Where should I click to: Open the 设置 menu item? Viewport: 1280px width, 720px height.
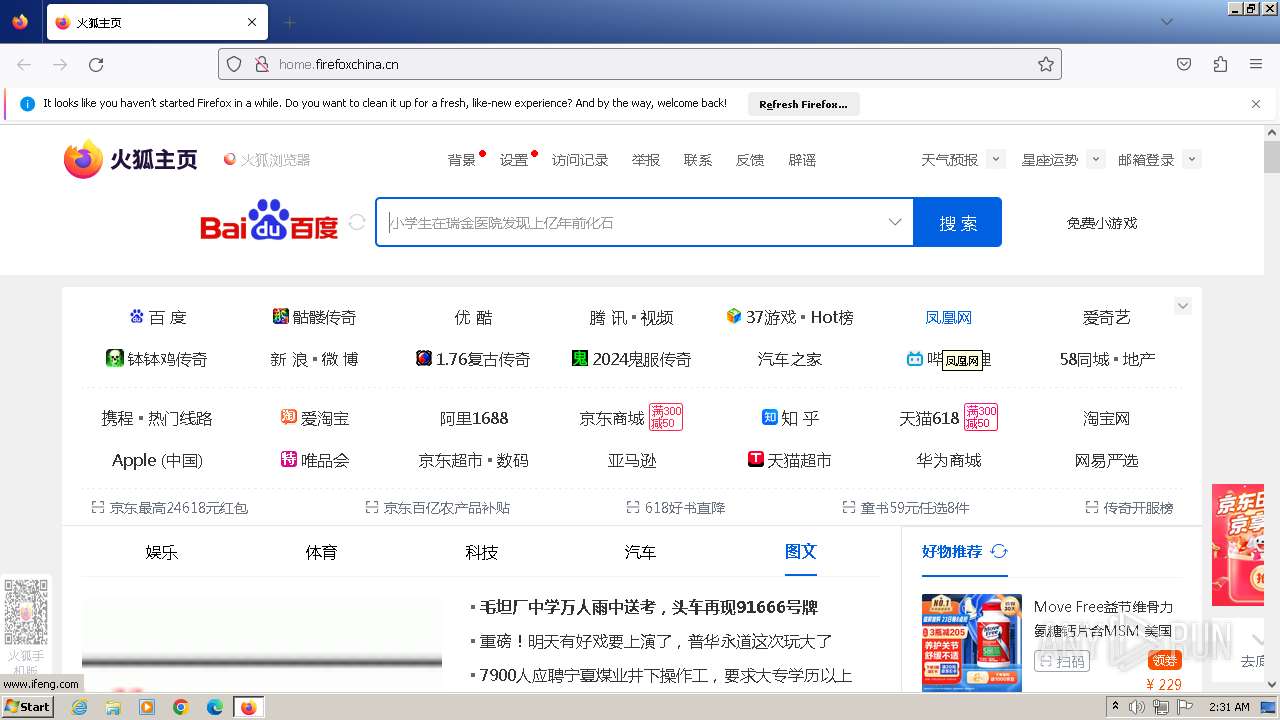pos(514,160)
